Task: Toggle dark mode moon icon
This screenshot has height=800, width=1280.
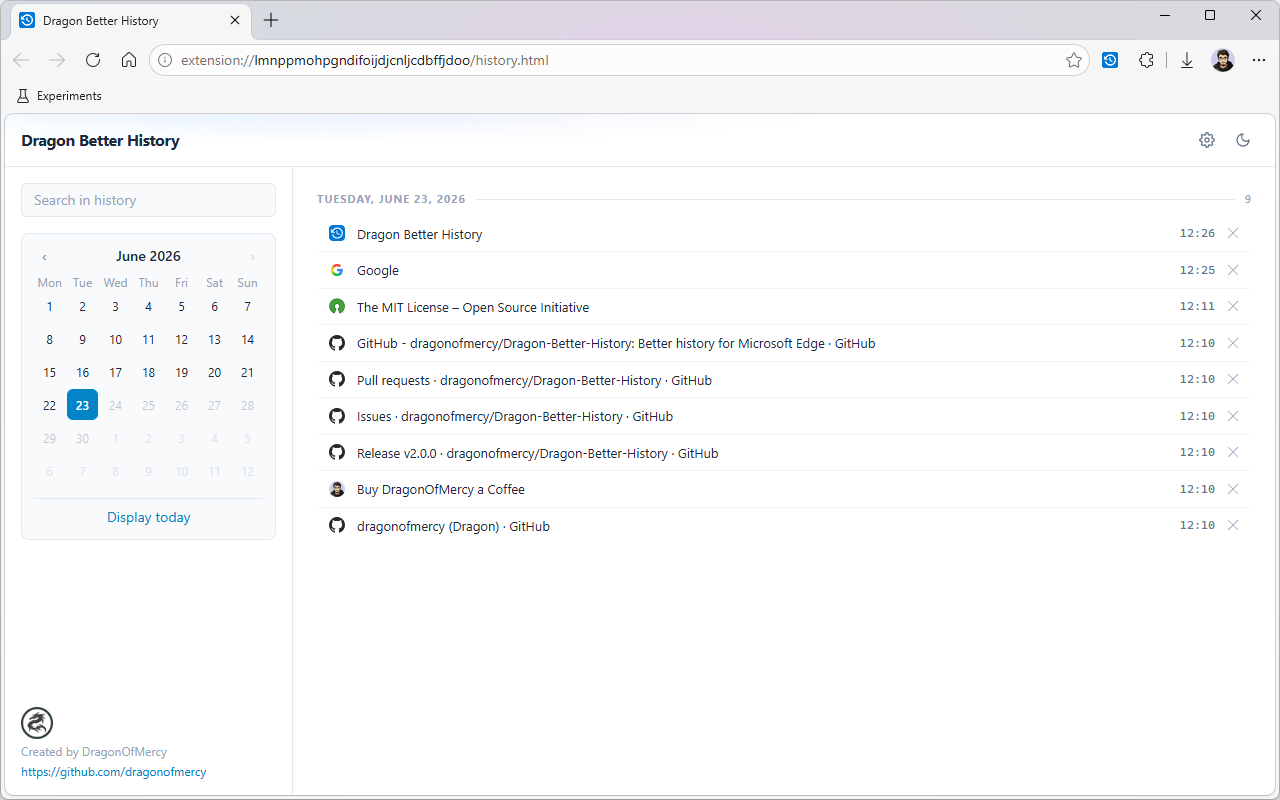Action: [x=1243, y=140]
